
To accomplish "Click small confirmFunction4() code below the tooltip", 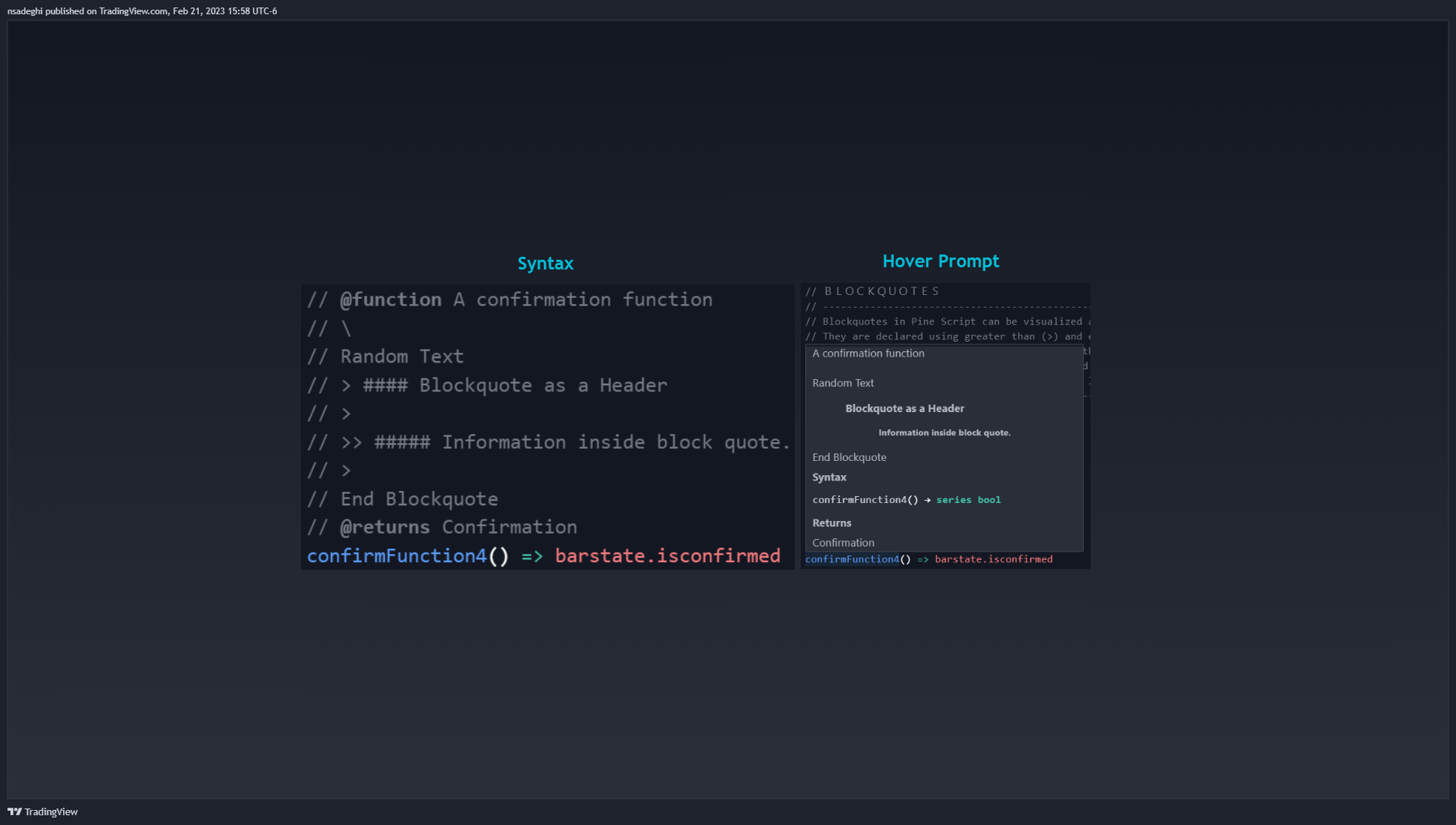I will point(858,559).
